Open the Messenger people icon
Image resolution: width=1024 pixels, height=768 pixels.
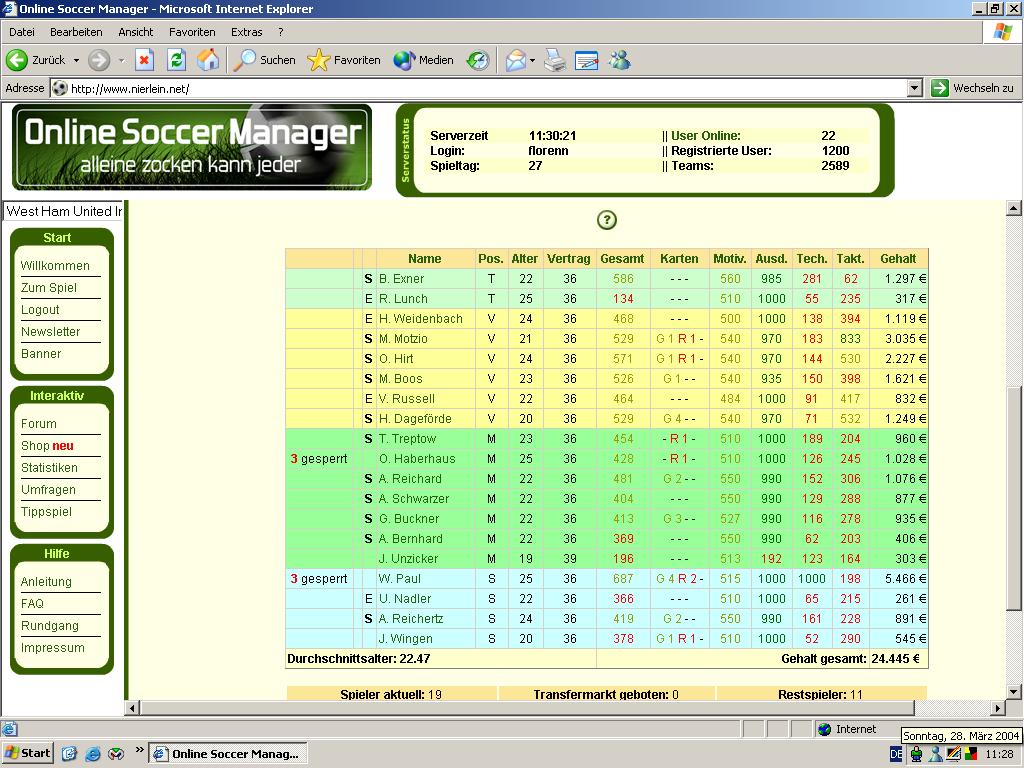point(620,60)
